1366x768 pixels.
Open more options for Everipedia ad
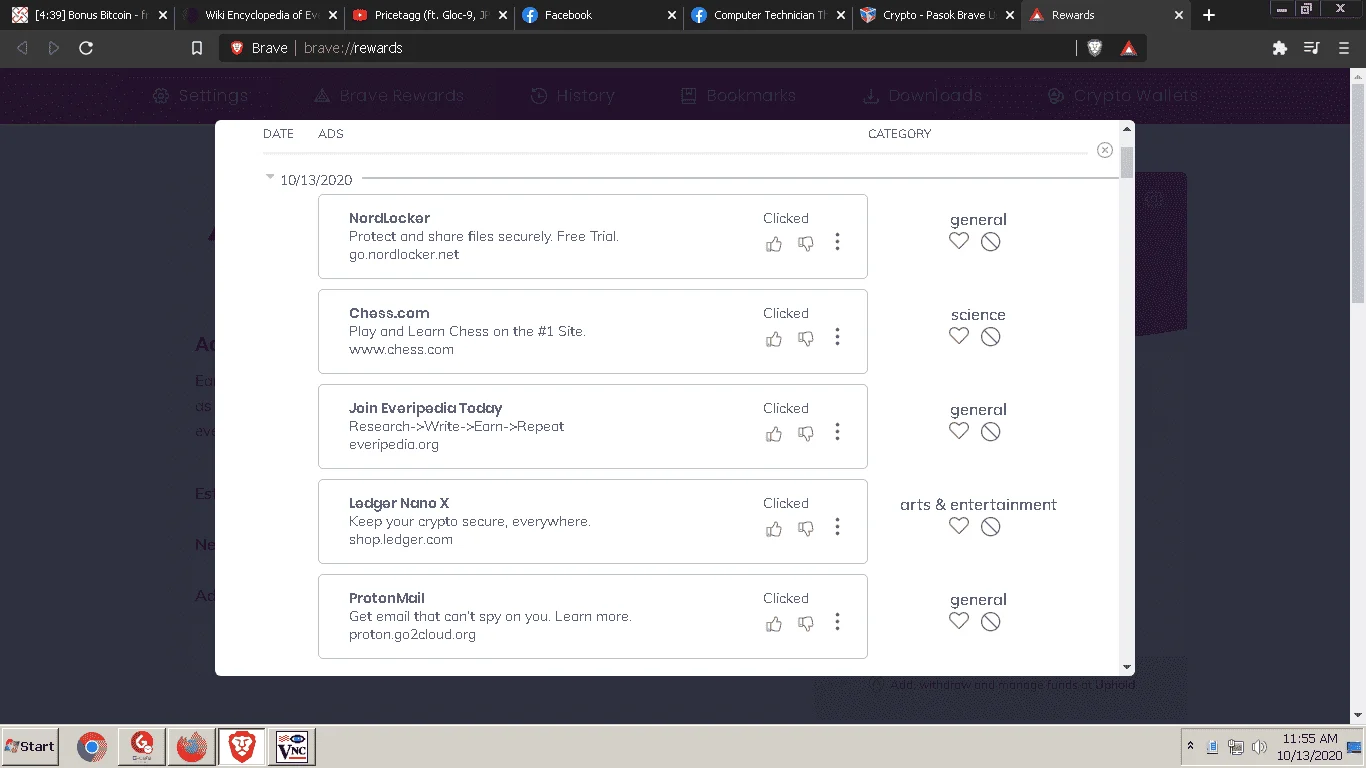837,432
